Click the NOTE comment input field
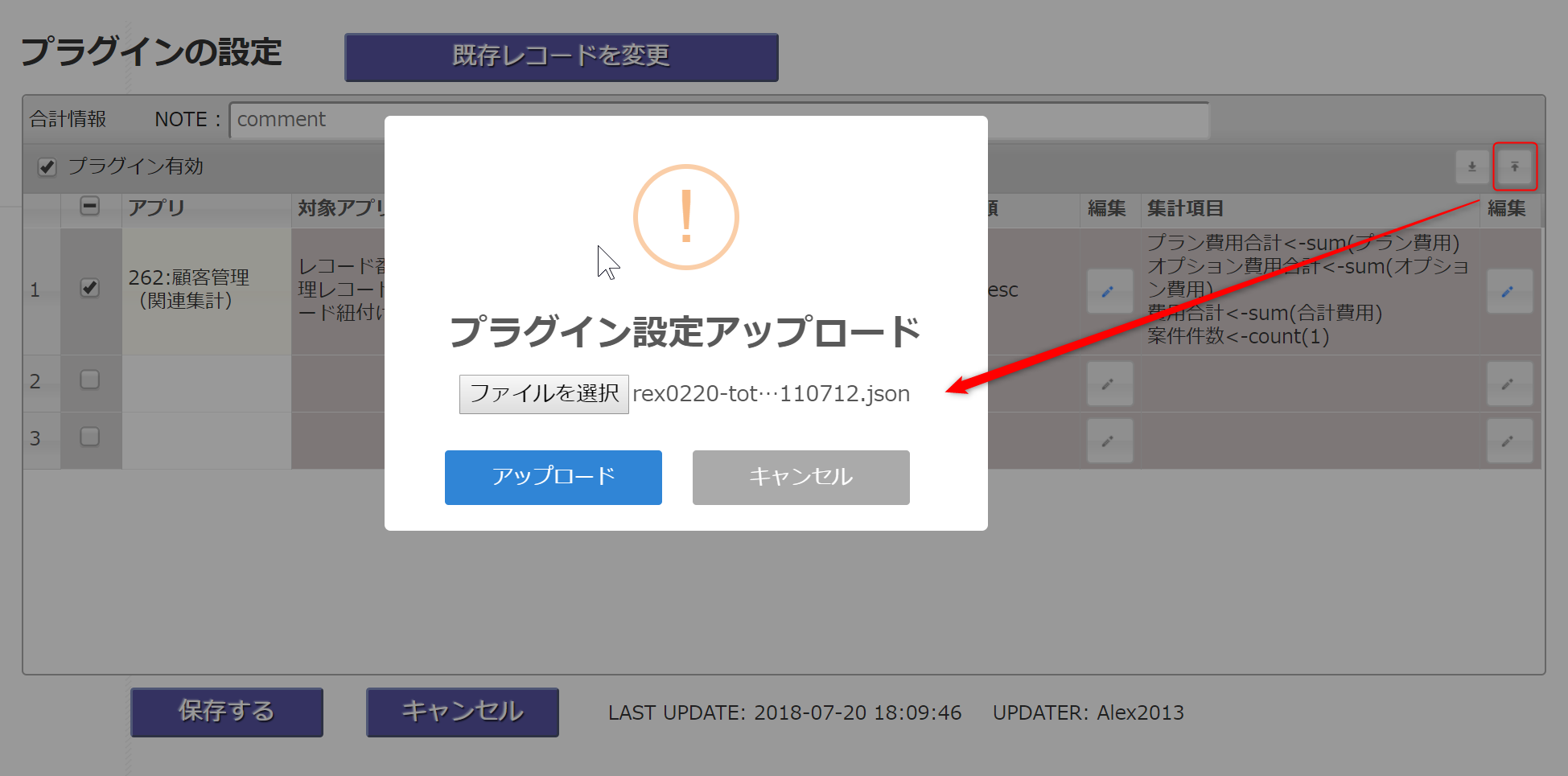The width and height of the screenshot is (1568, 776). 719,120
